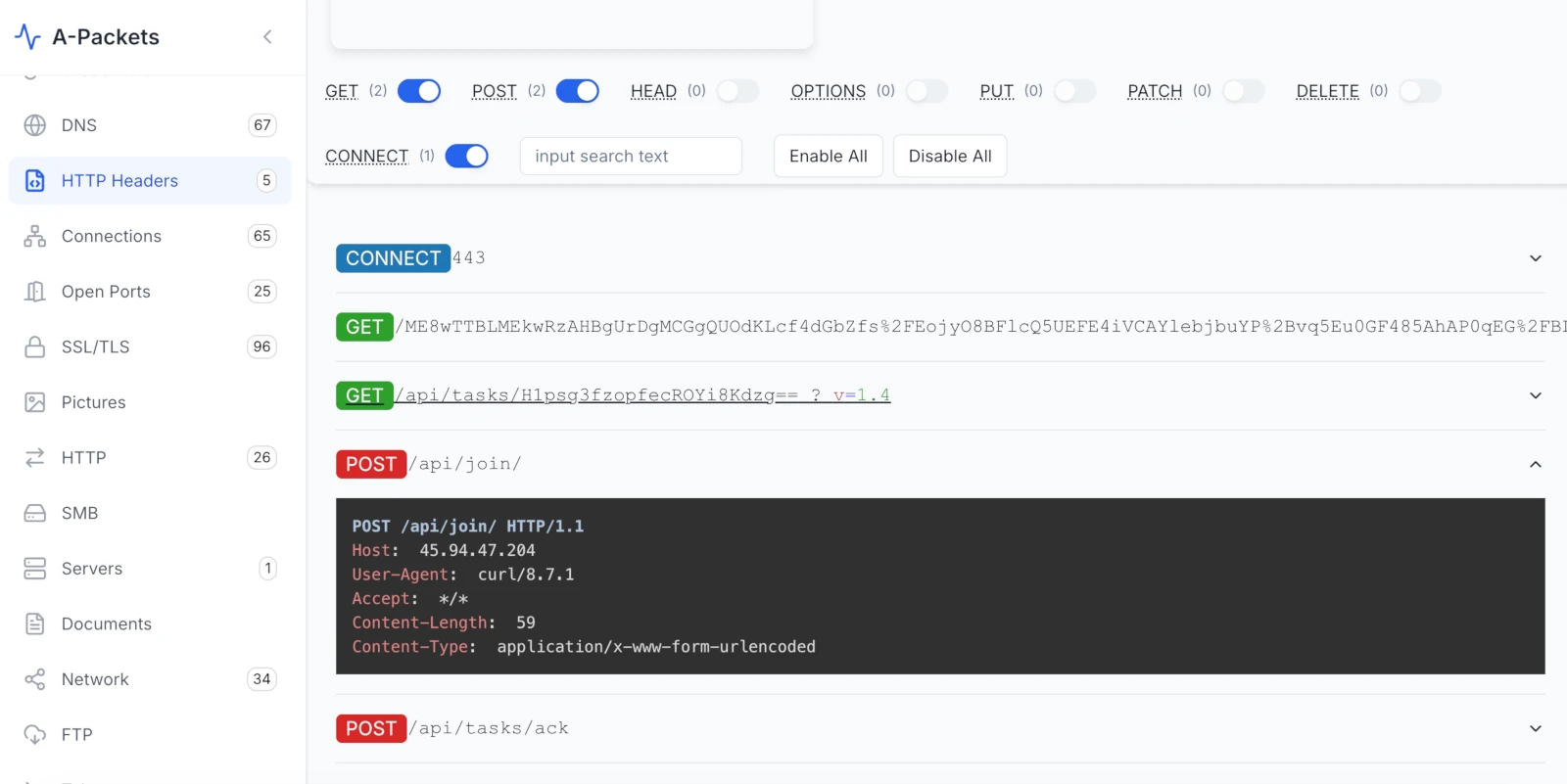
Task: Expand the POST /api/tasks/ack request
Action: (1536, 728)
